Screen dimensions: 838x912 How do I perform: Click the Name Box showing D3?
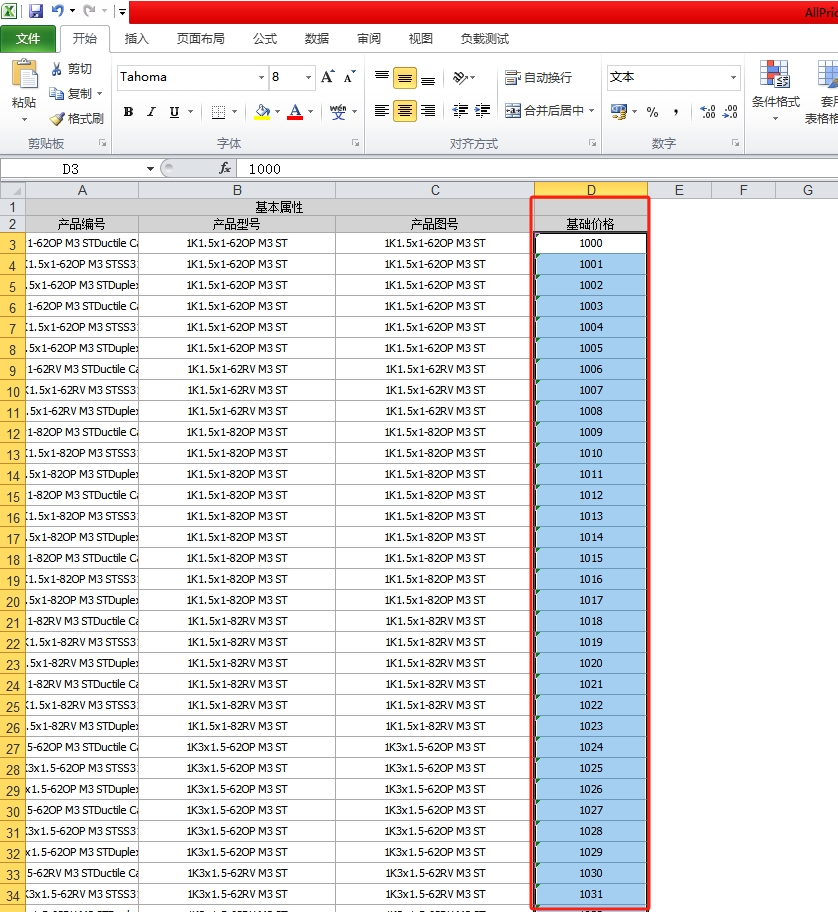[71, 169]
